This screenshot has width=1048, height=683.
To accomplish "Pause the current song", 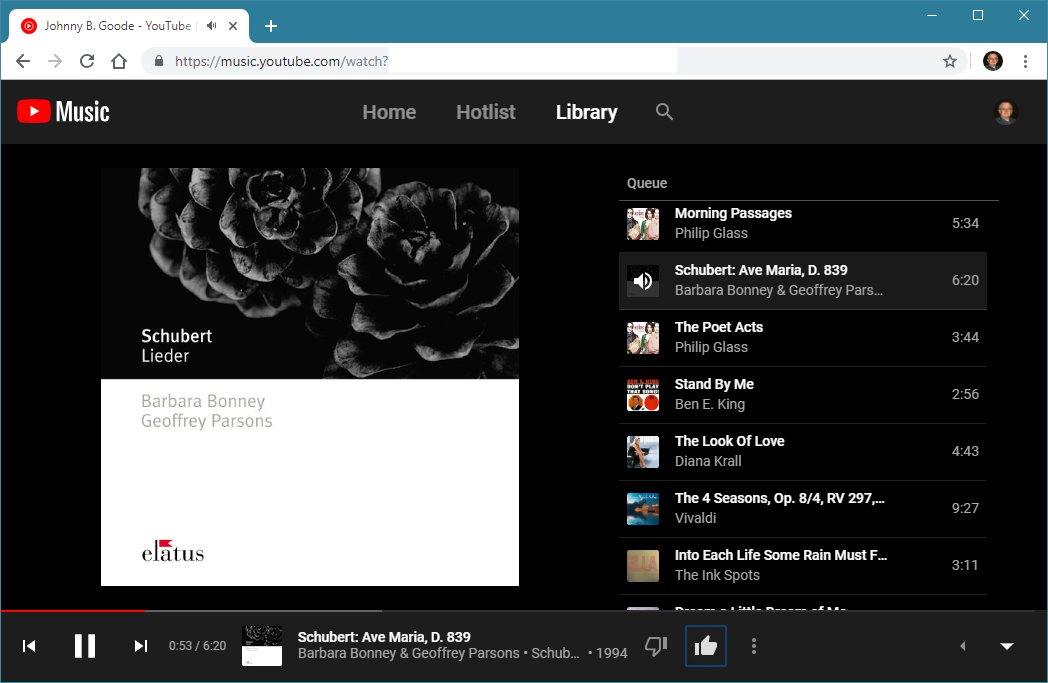I will (x=85, y=646).
